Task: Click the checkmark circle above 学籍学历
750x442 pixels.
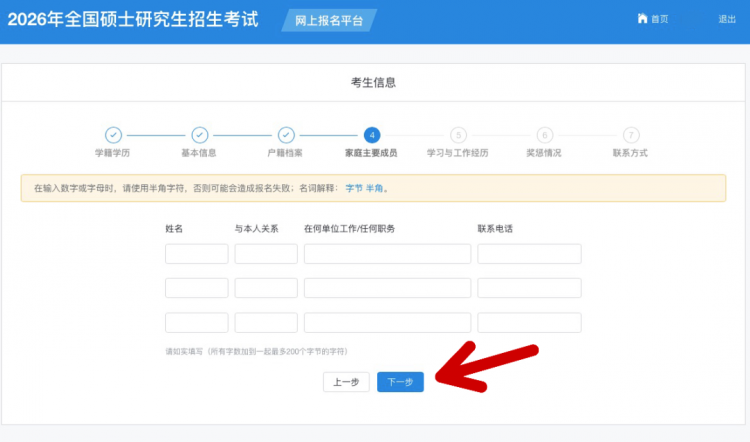Action: pyautogui.click(x=113, y=135)
